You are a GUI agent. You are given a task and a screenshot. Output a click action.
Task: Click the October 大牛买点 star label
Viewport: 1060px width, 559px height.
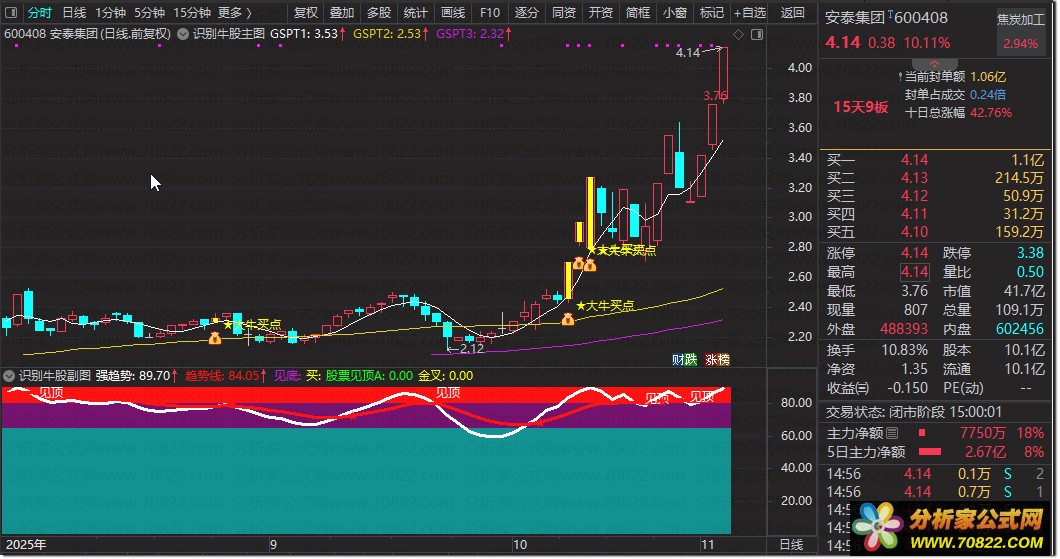click(x=605, y=306)
